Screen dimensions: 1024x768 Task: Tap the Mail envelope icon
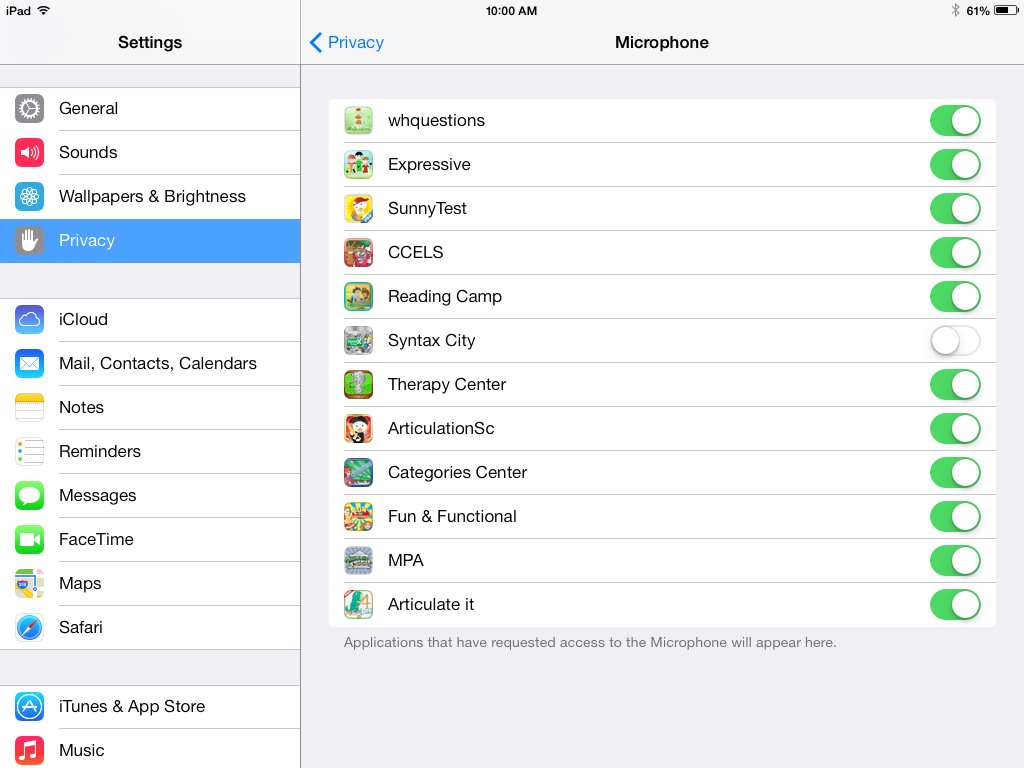pos(29,364)
